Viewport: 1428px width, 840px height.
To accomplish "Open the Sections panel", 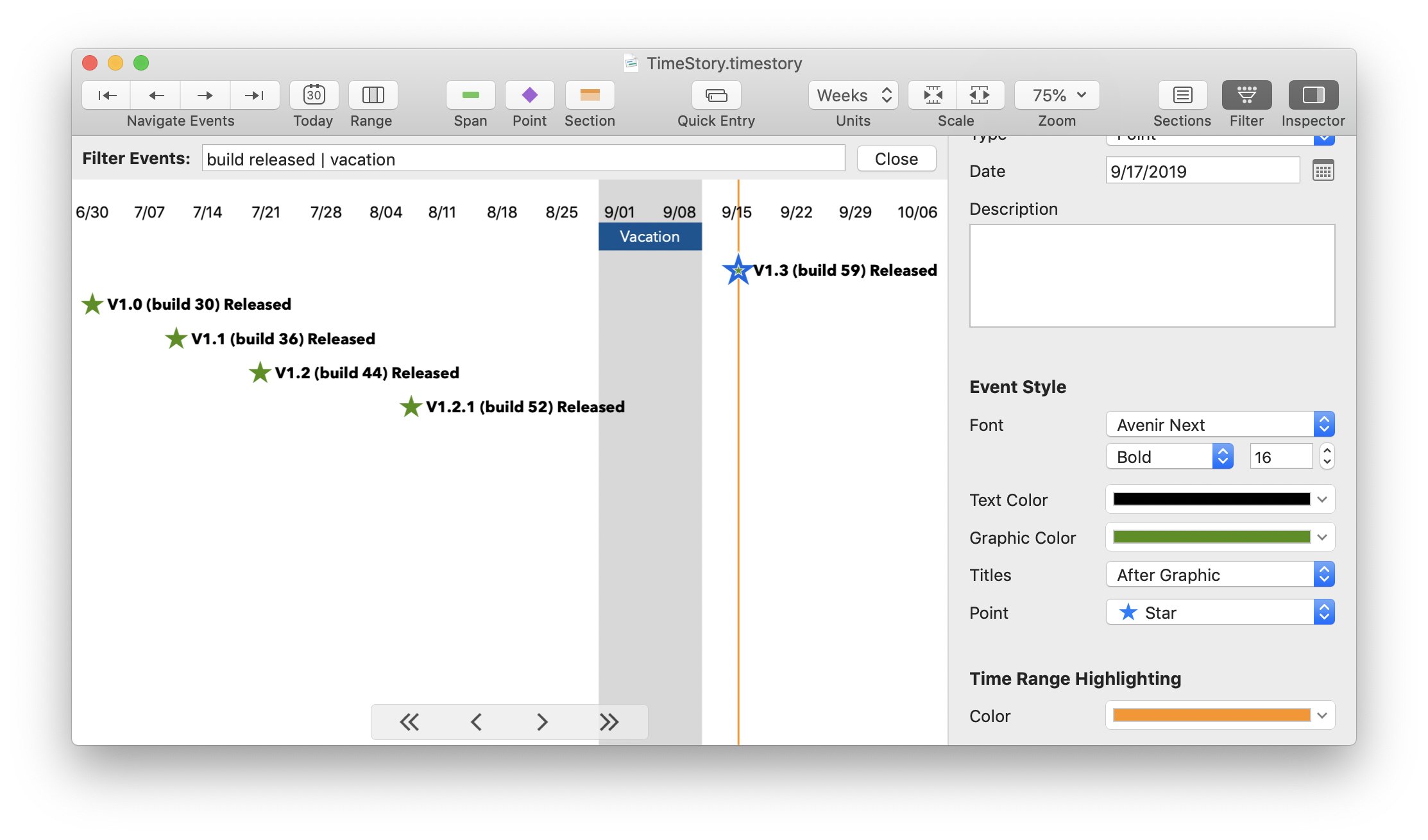I will pos(1182,95).
